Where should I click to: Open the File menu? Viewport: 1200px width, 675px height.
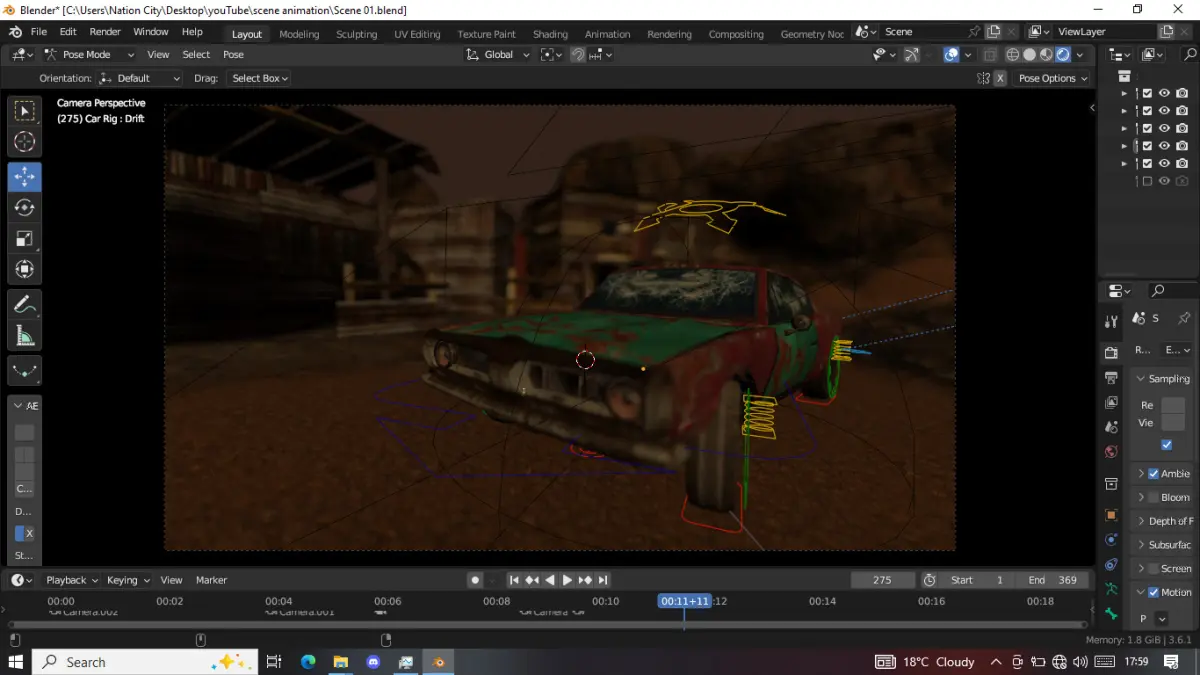pos(38,32)
